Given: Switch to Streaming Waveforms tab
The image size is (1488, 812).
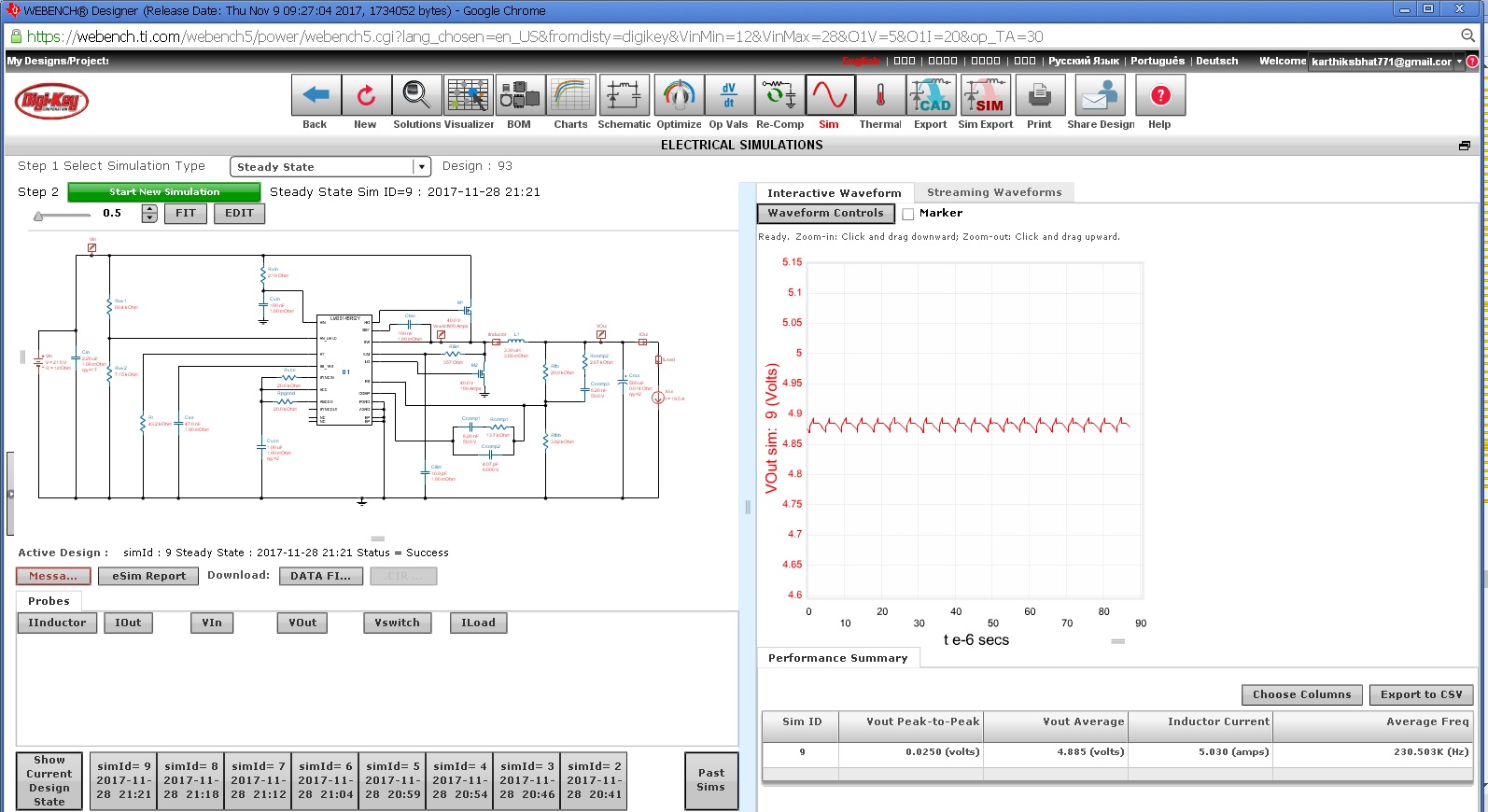Looking at the screenshot, I should tap(993, 192).
